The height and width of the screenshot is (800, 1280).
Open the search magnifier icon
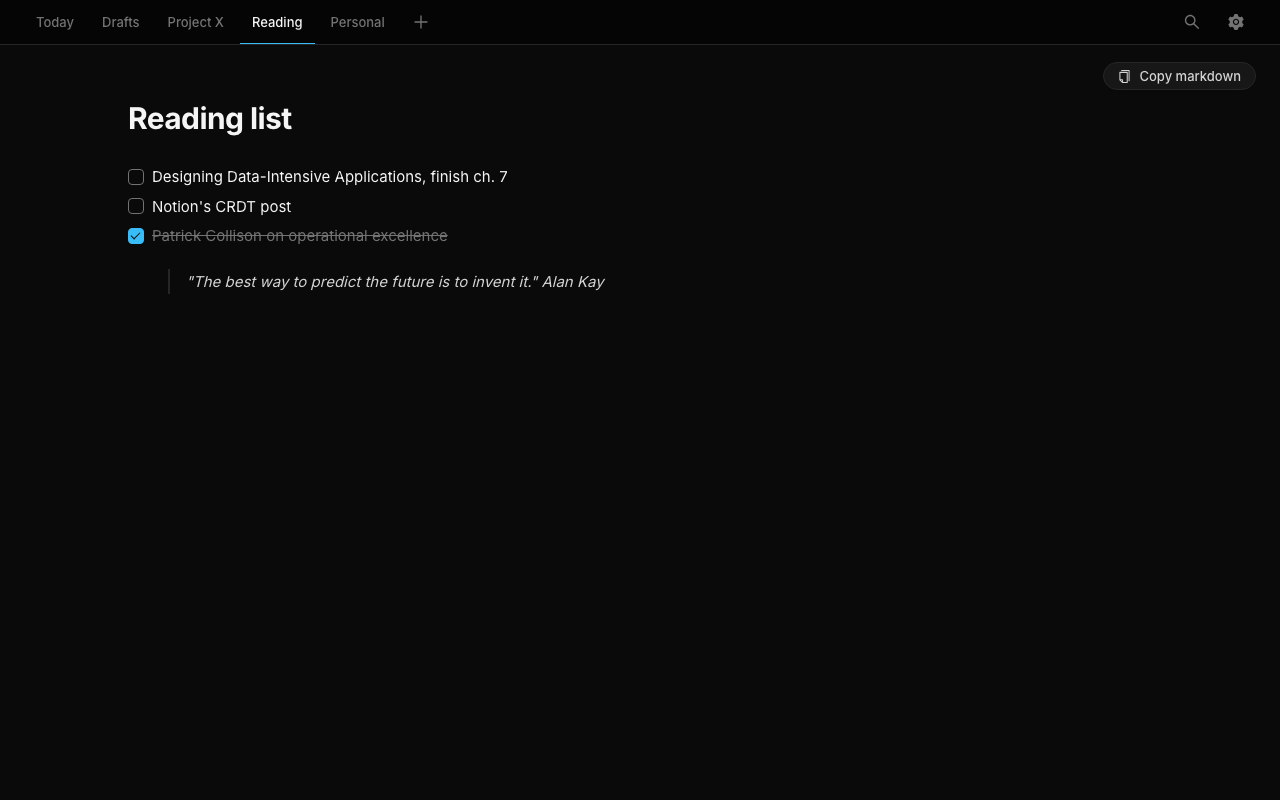1192,22
